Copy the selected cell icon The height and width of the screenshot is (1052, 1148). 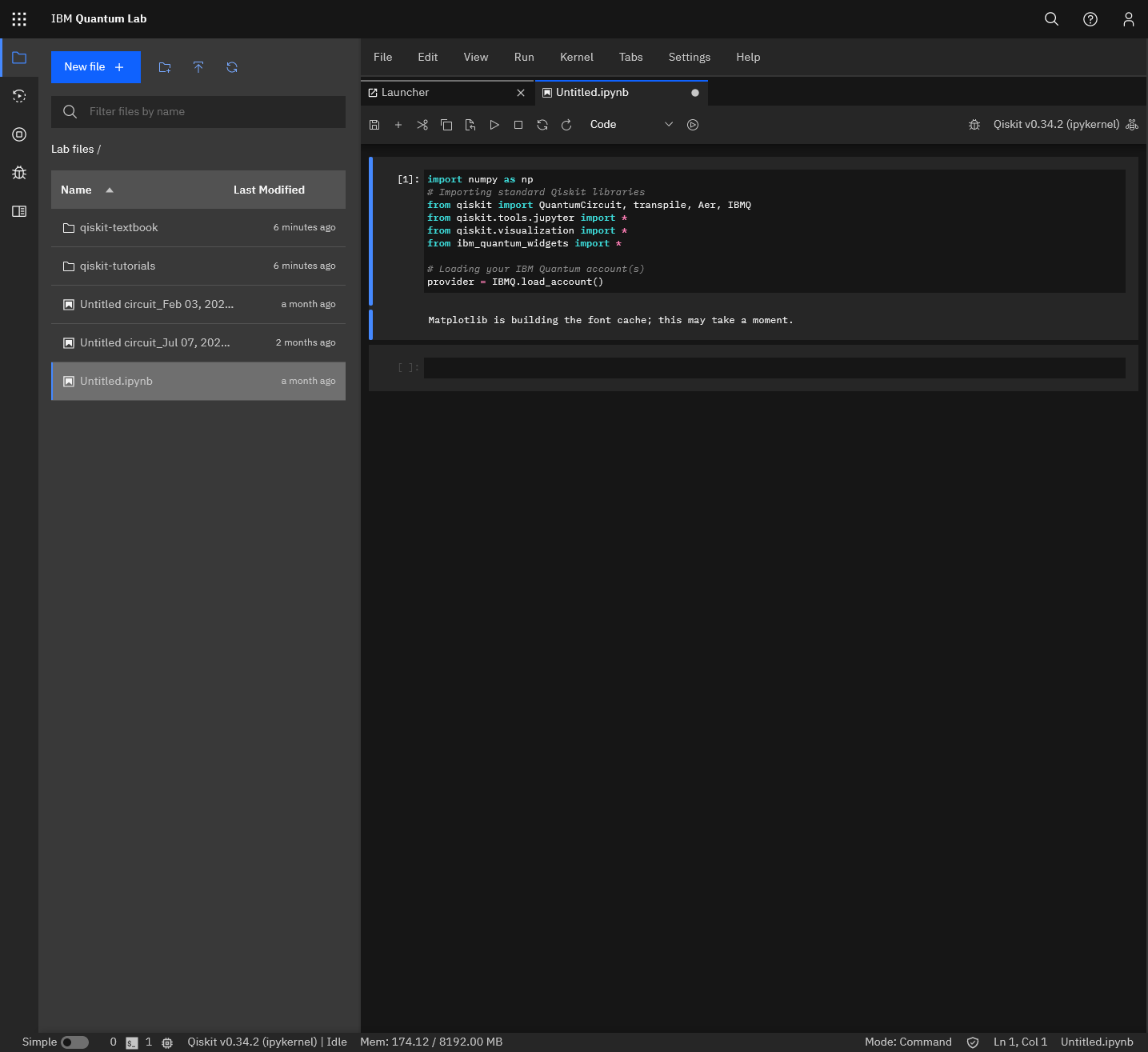[446, 125]
